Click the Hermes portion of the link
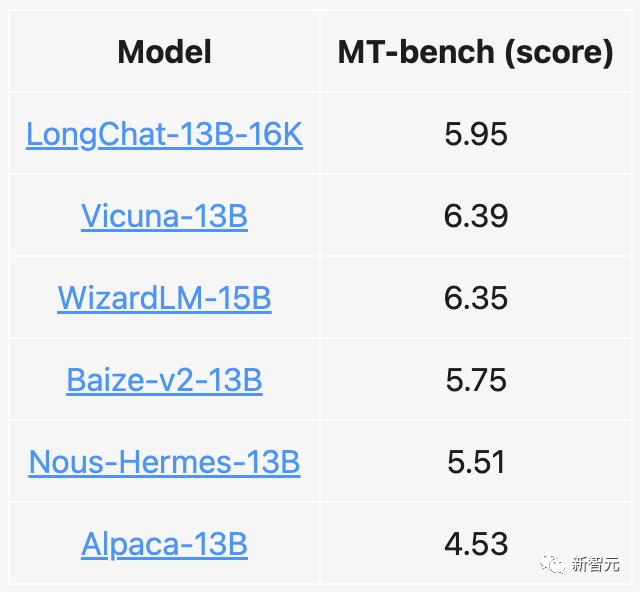Image resolution: width=640 pixels, height=592 pixels. [x=175, y=462]
